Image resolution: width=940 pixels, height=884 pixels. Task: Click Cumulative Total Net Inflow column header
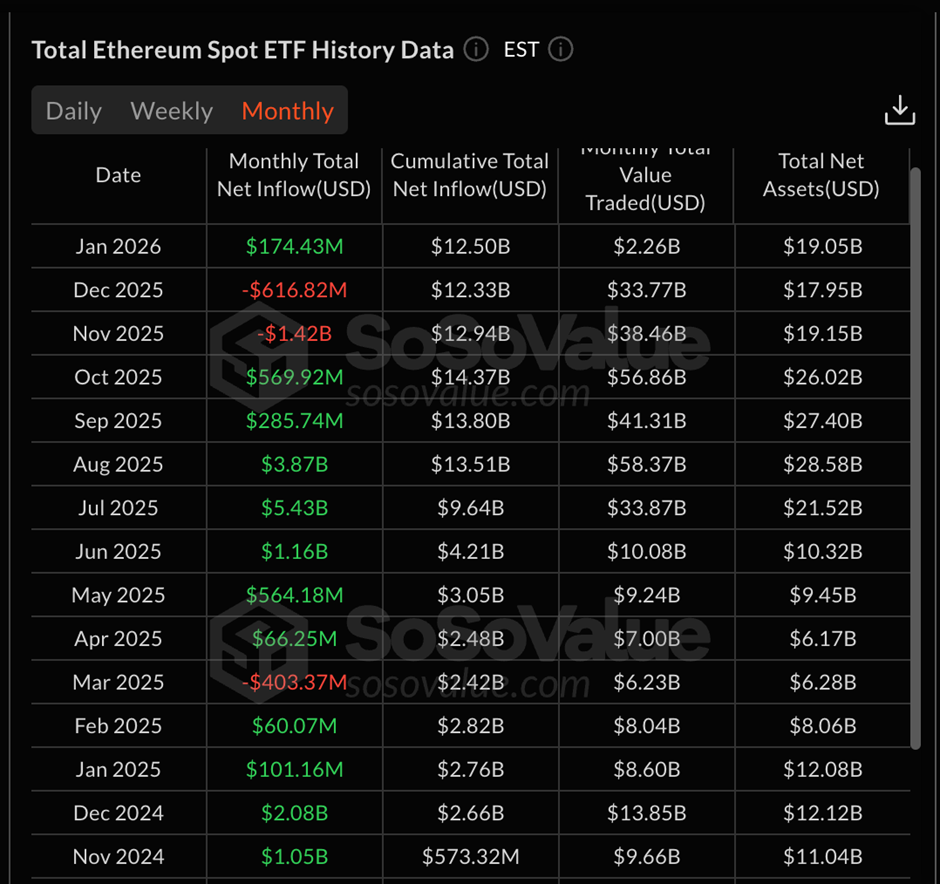(x=470, y=175)
